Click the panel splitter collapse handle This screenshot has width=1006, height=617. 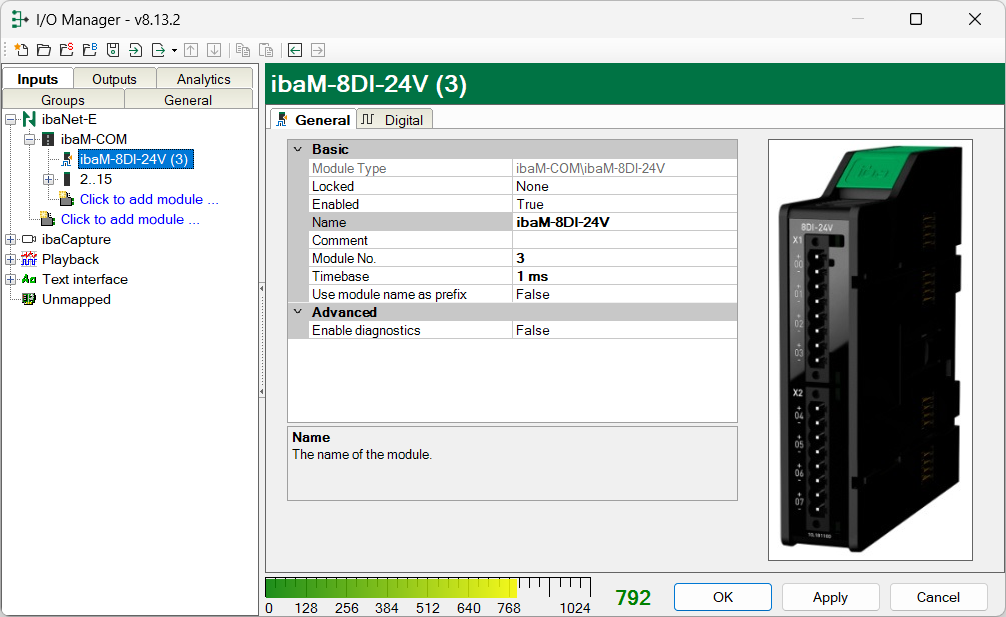coord(262,340)
